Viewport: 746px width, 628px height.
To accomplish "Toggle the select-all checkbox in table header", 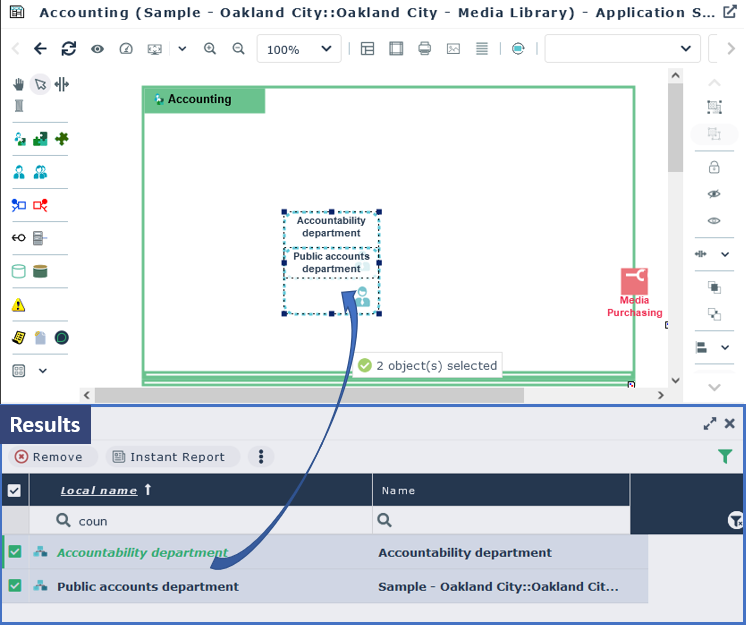I will 14,490.
